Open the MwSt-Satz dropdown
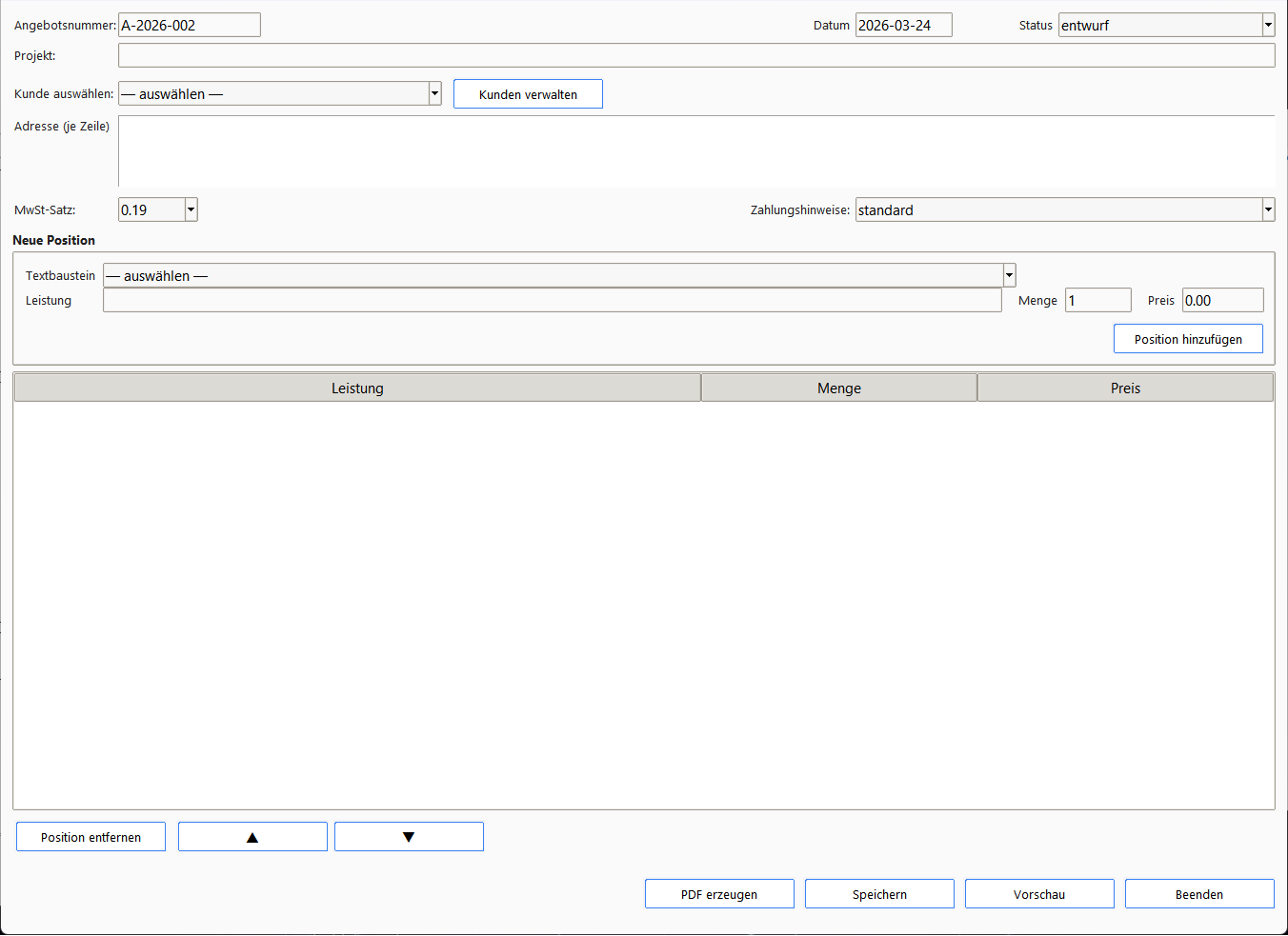 [191, 210]
